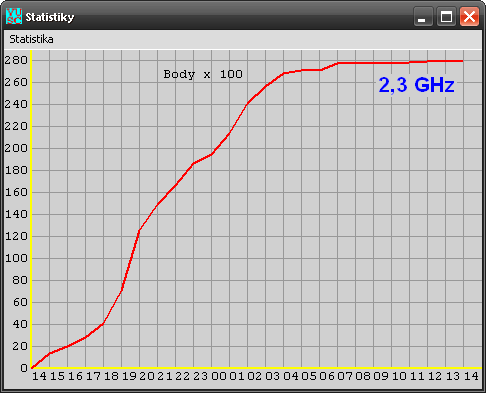
Task: Click hour 00 on the time axis
Action: [x=219, y=376]
